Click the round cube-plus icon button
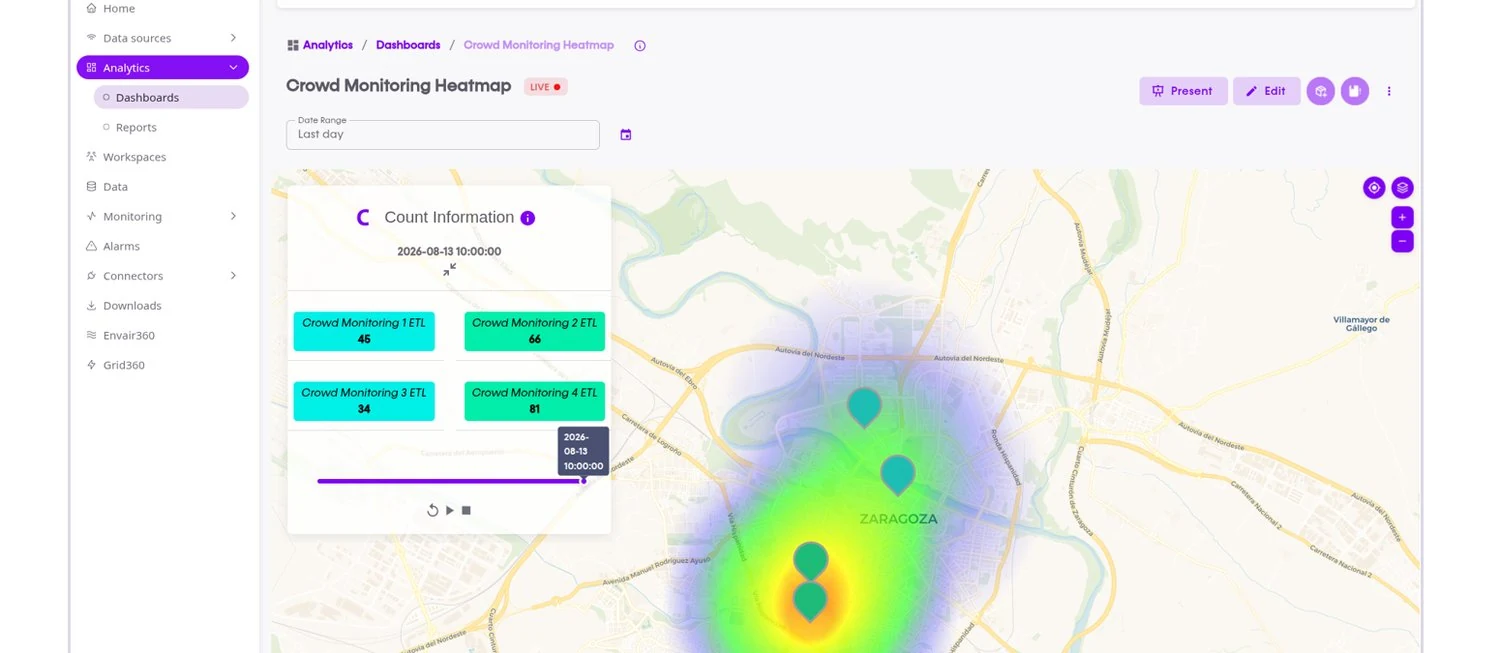 [1321, 91]
